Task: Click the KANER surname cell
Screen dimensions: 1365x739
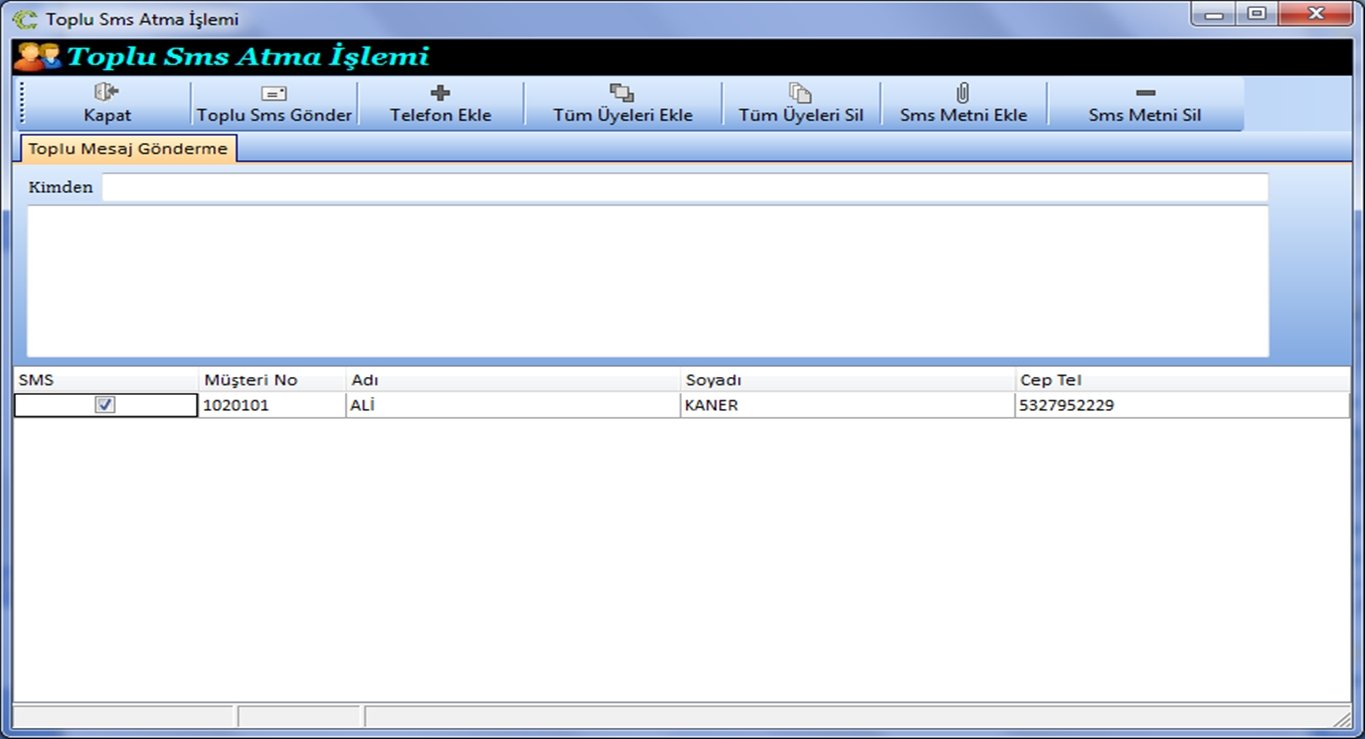Action: click(711, 405)
